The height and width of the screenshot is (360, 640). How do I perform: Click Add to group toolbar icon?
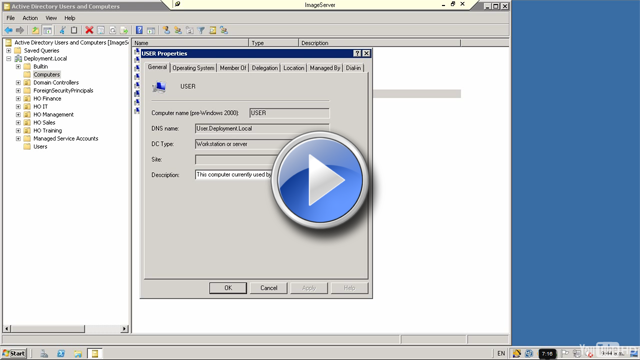click(224, 30)
